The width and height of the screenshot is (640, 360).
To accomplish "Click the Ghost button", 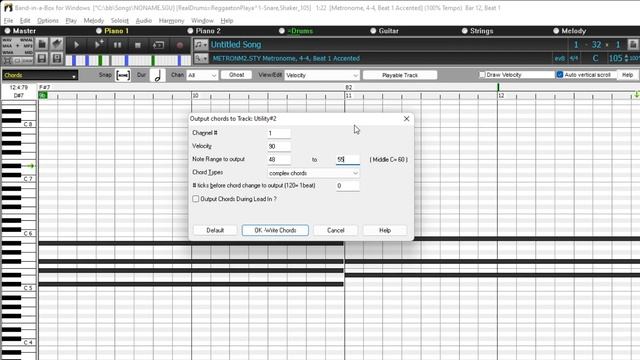I will pyautogui.click(x=237, y=75).
